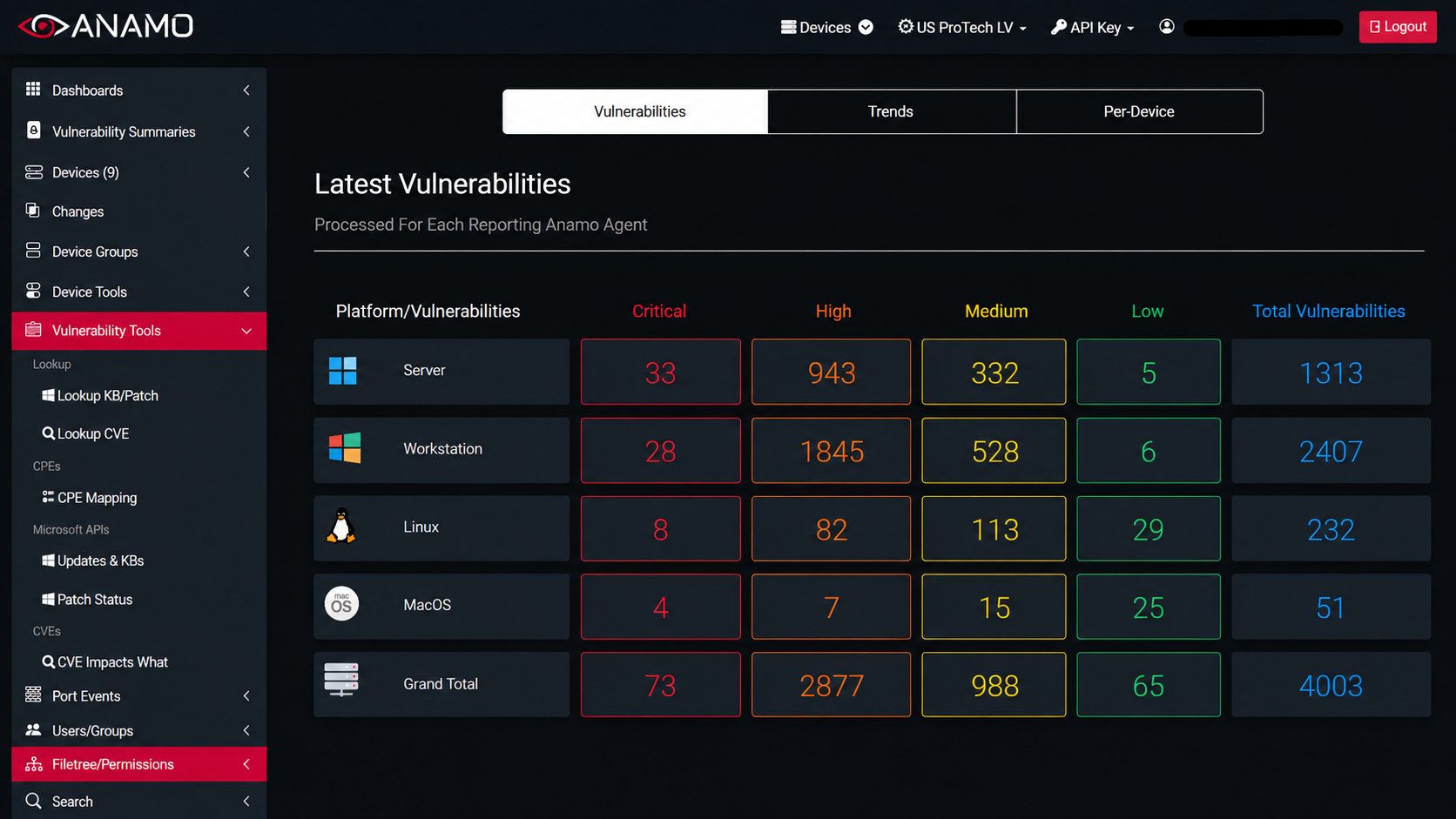Screen dimensions: 1456x819
Task: Expand the Port Events chevron
Action: 246,695
